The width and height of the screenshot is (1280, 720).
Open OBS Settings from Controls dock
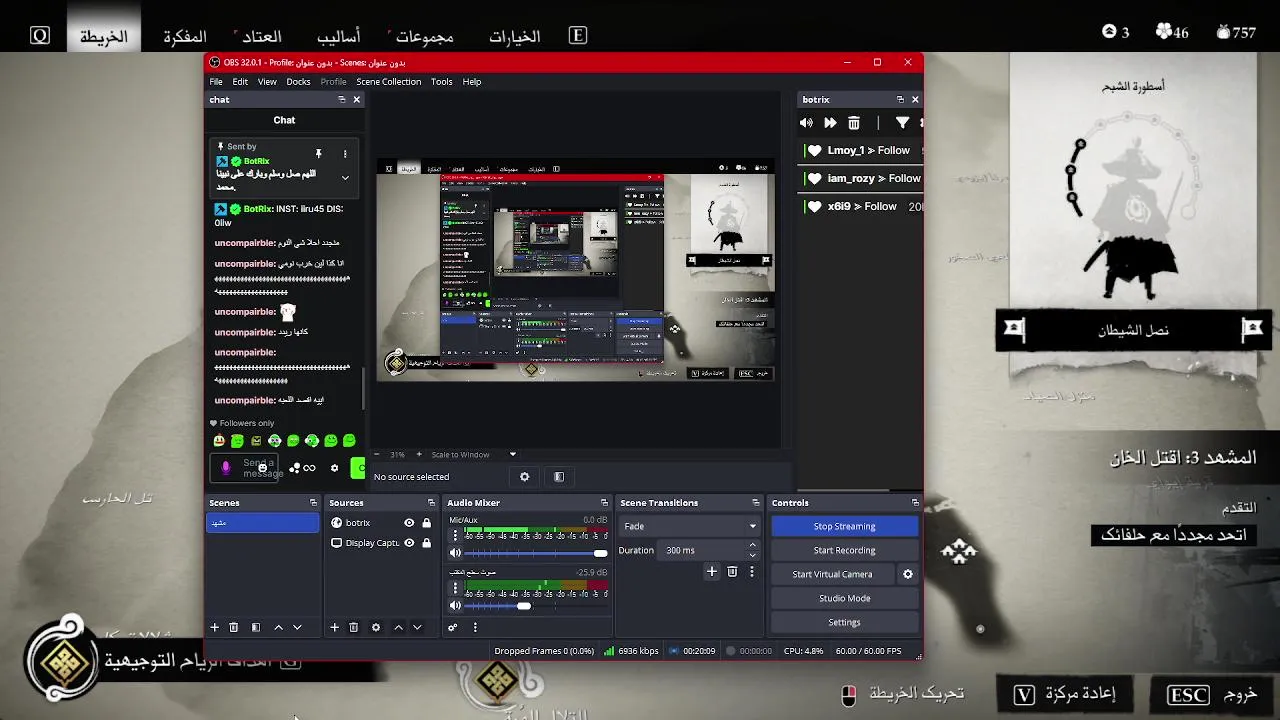[x=844, y=622]
